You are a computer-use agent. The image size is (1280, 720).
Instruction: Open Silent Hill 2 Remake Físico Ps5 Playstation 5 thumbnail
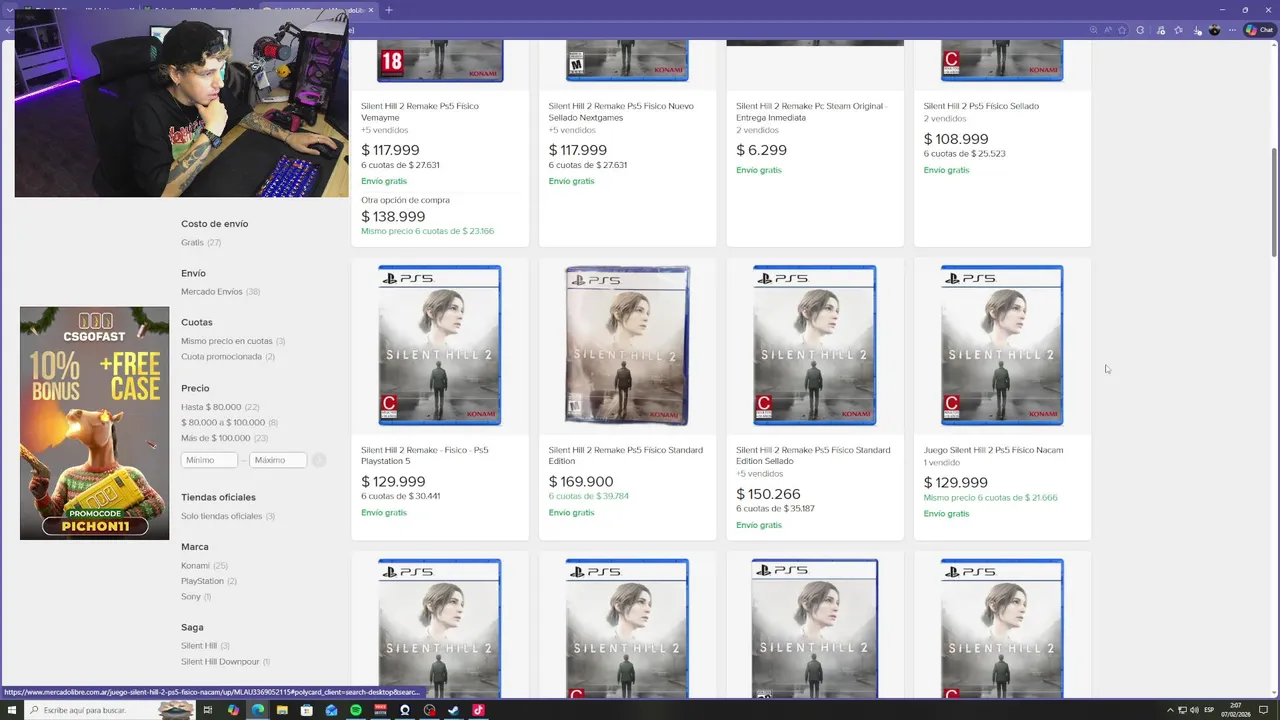point(440,346)
